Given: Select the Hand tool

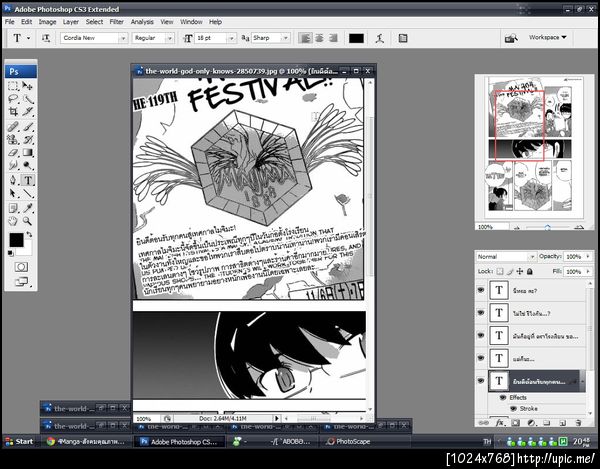Looking at the screenshot, I should 13,221.
